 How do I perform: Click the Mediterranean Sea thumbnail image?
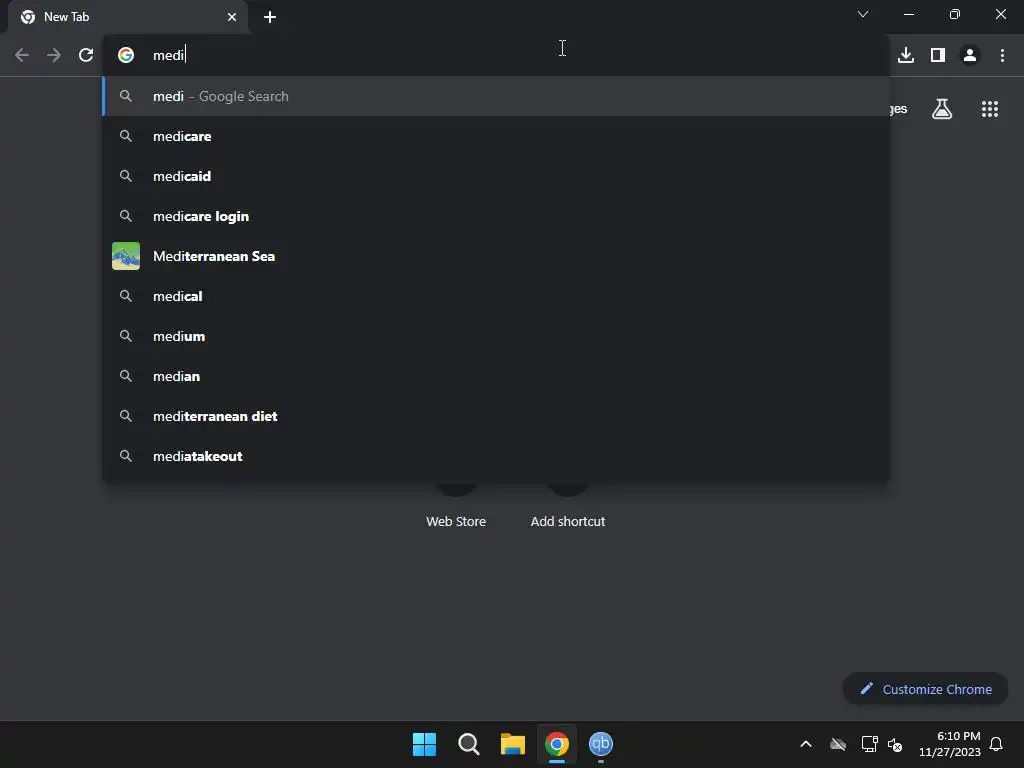[126, 256]
